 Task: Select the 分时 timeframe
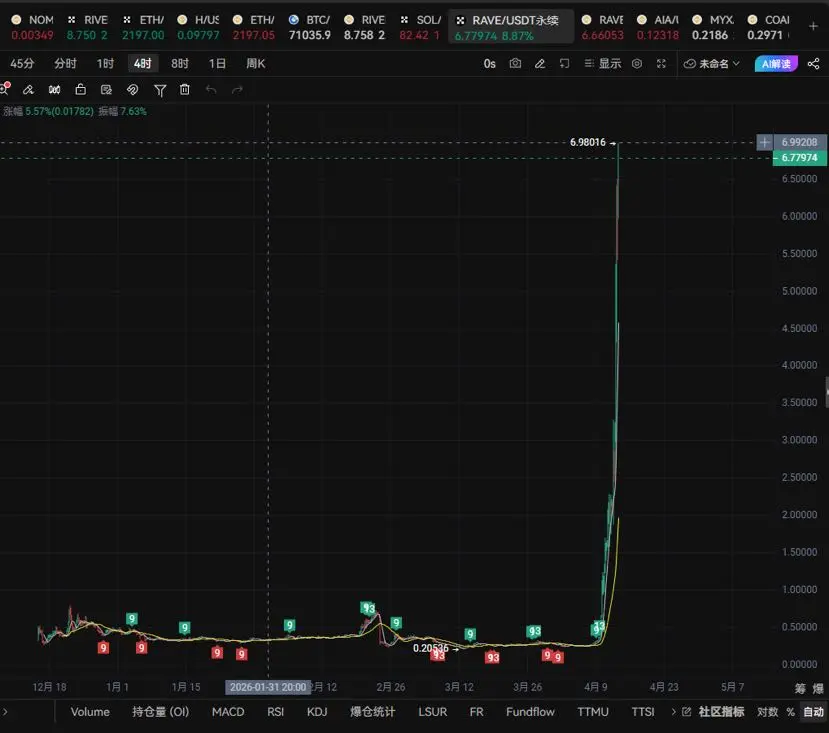pos(66,63)
